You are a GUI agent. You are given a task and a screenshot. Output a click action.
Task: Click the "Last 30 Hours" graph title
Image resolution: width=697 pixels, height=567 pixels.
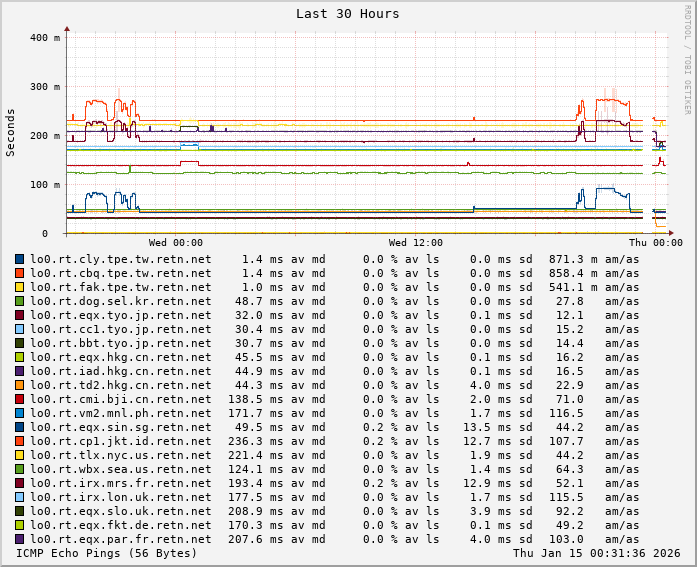coord(347,14)
